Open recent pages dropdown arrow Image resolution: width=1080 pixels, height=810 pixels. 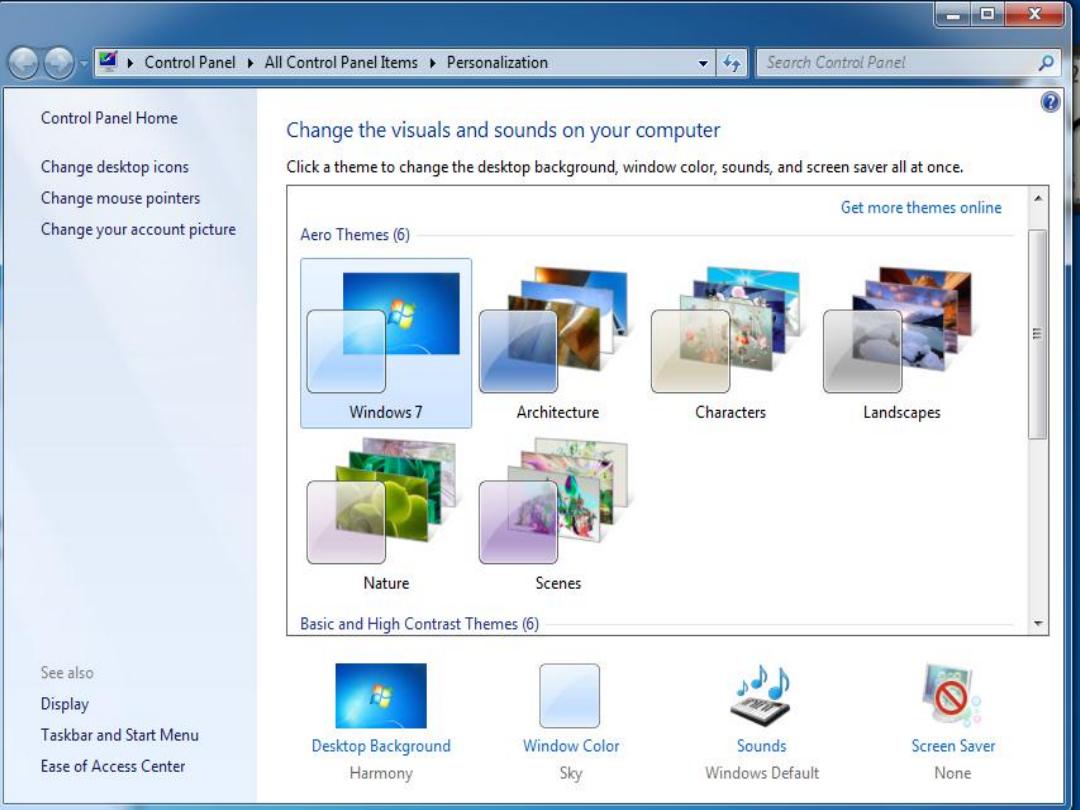point(83,63)
